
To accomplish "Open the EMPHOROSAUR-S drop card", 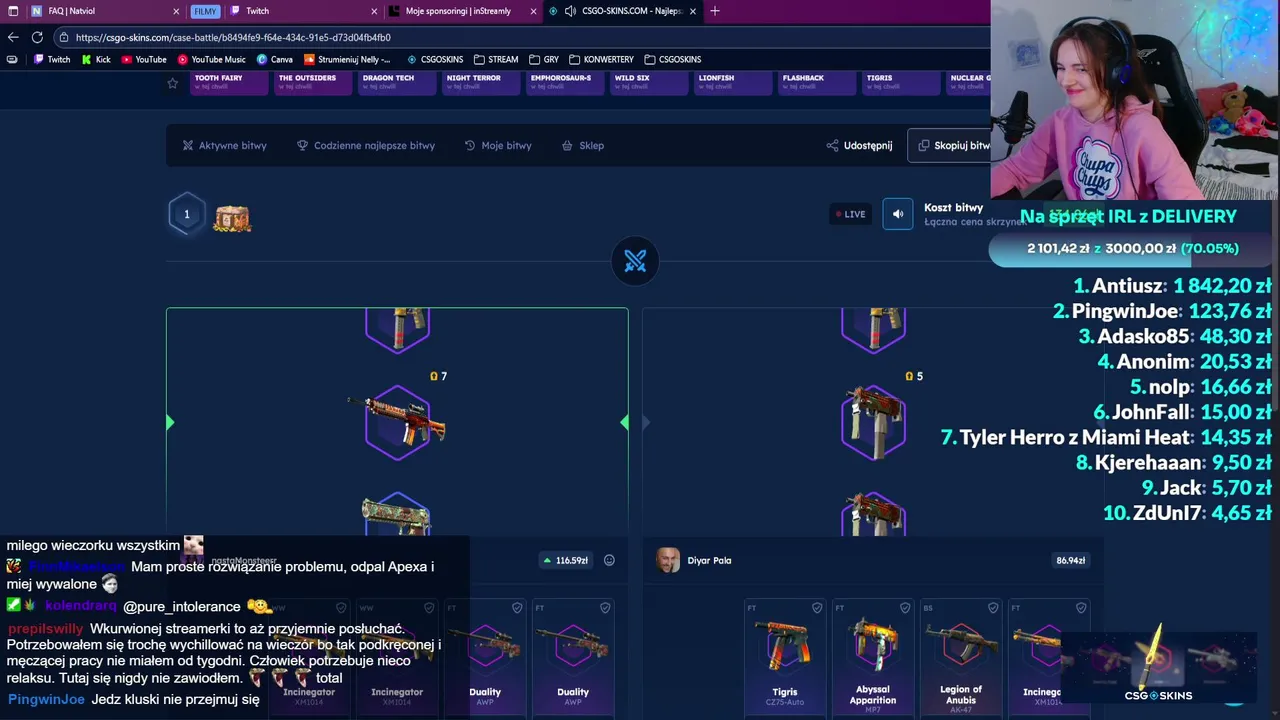I will click(x=565, y=82).
